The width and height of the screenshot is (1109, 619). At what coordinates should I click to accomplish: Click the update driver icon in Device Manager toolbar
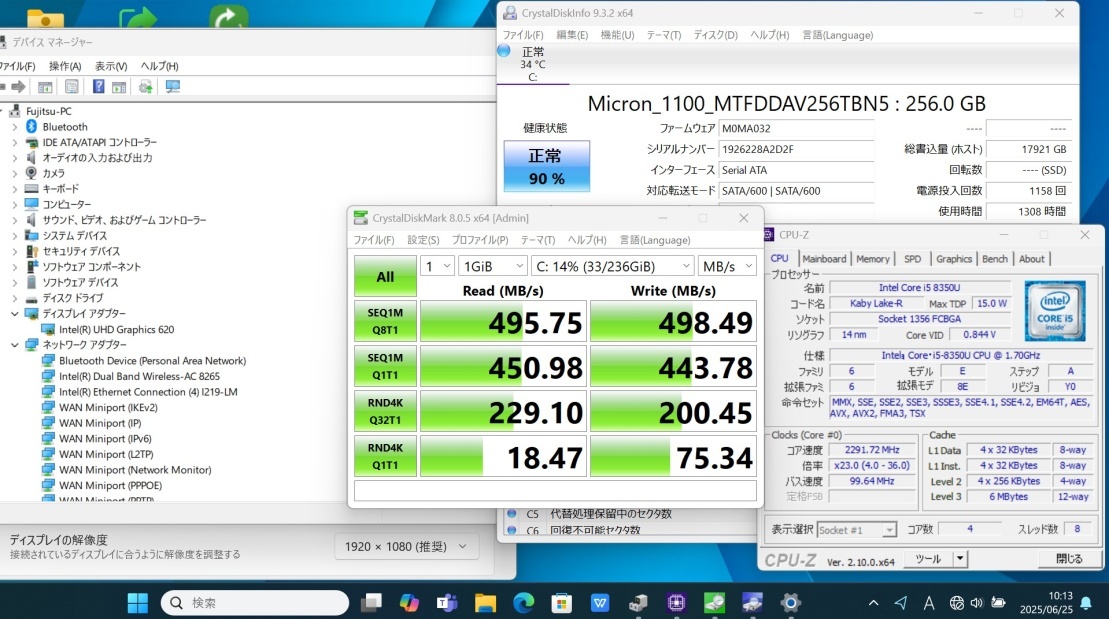pyautogui.click(x=146, y=86)
